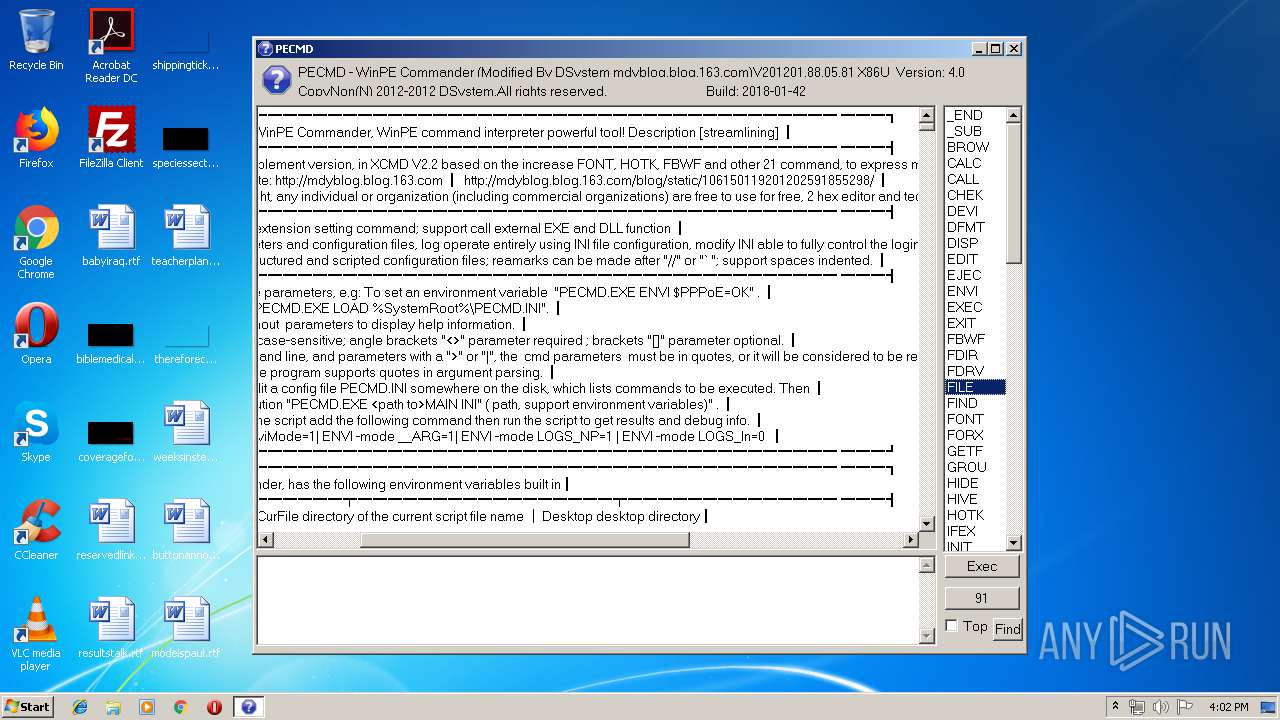Click the PECMD taskbar button
This screenshot has width=1280, height=720.
(249, 707)
